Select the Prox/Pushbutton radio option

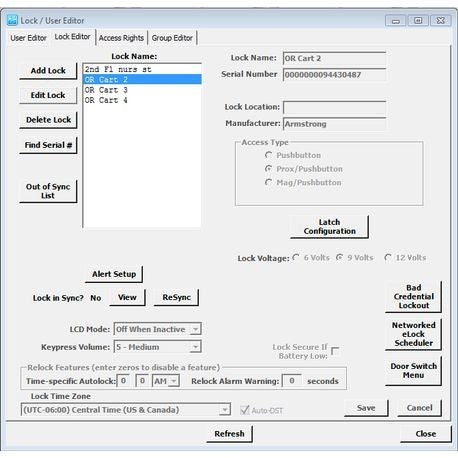(x=268, y=169)
